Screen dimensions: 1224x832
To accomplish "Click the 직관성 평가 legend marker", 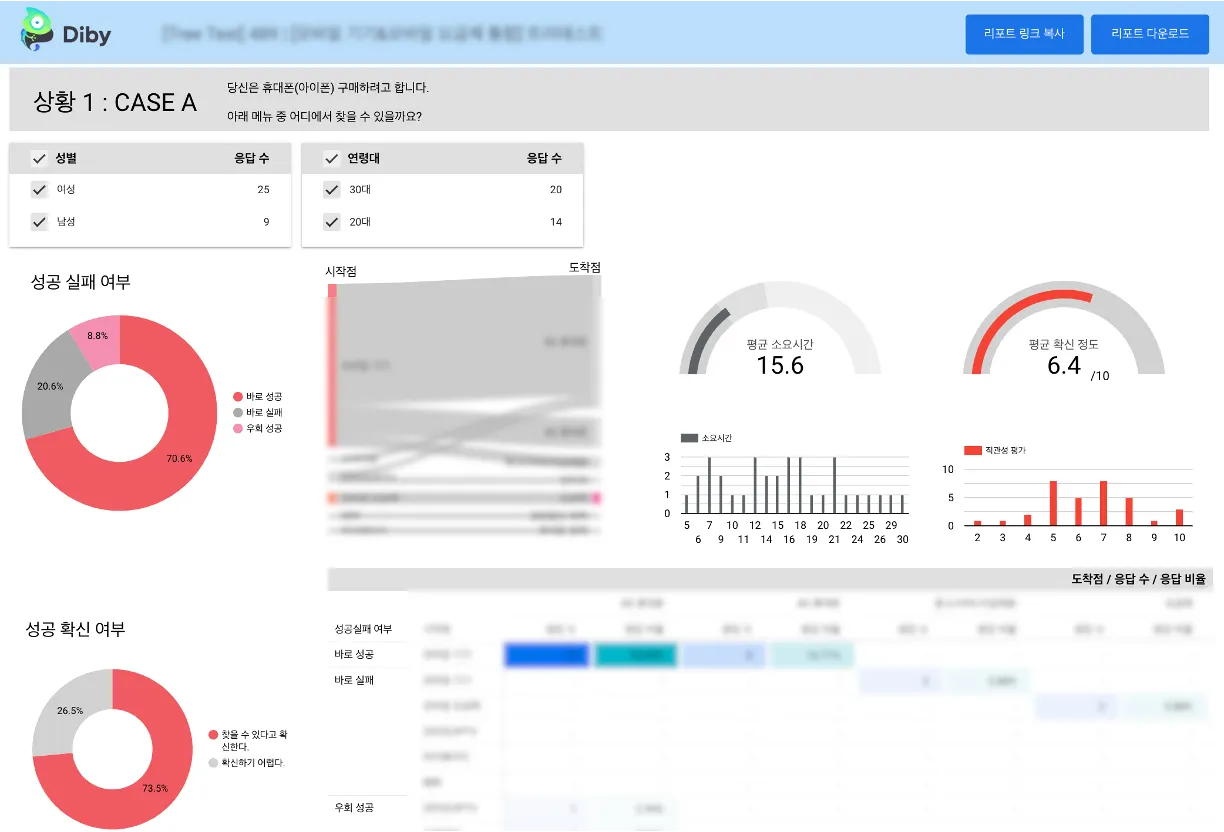I will [973, 451].
